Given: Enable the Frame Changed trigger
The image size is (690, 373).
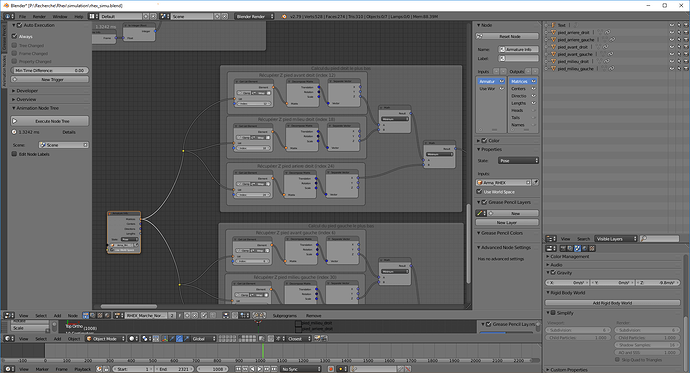Looking at the screenshot, I should pyautogui.click(x=15, y=53).
